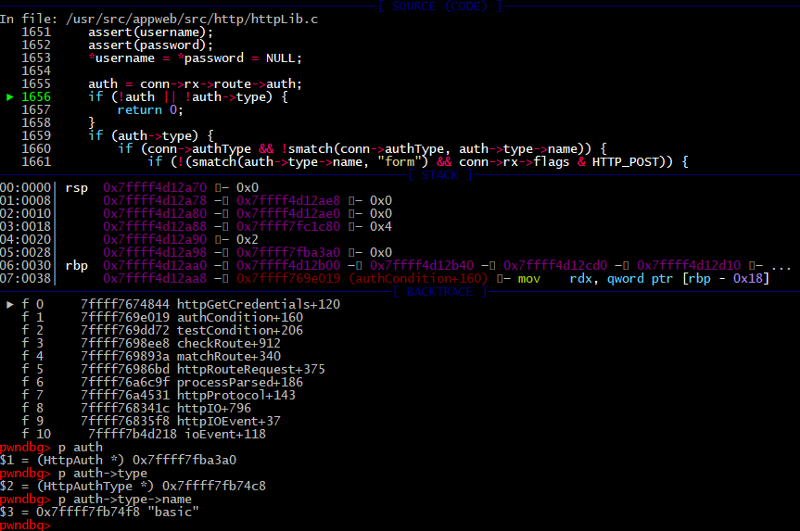
Task: Select output $1 = (HttpAuth *) 0x7ffff7fba3a0
Action: (x=118, y=461)
